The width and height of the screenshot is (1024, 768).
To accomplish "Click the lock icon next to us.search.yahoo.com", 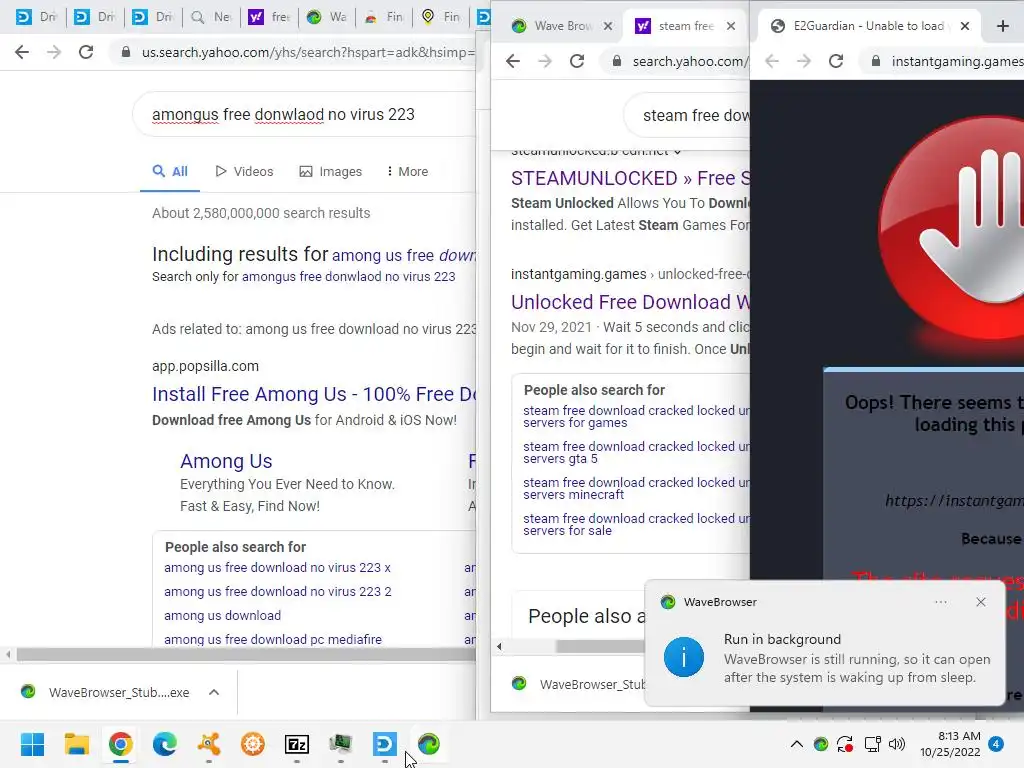I will [126, 52].
